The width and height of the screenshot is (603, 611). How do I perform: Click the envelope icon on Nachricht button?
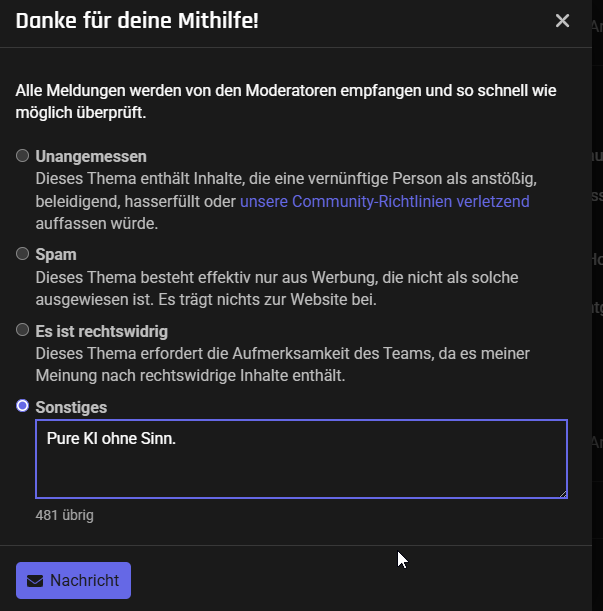click(35, 581)
